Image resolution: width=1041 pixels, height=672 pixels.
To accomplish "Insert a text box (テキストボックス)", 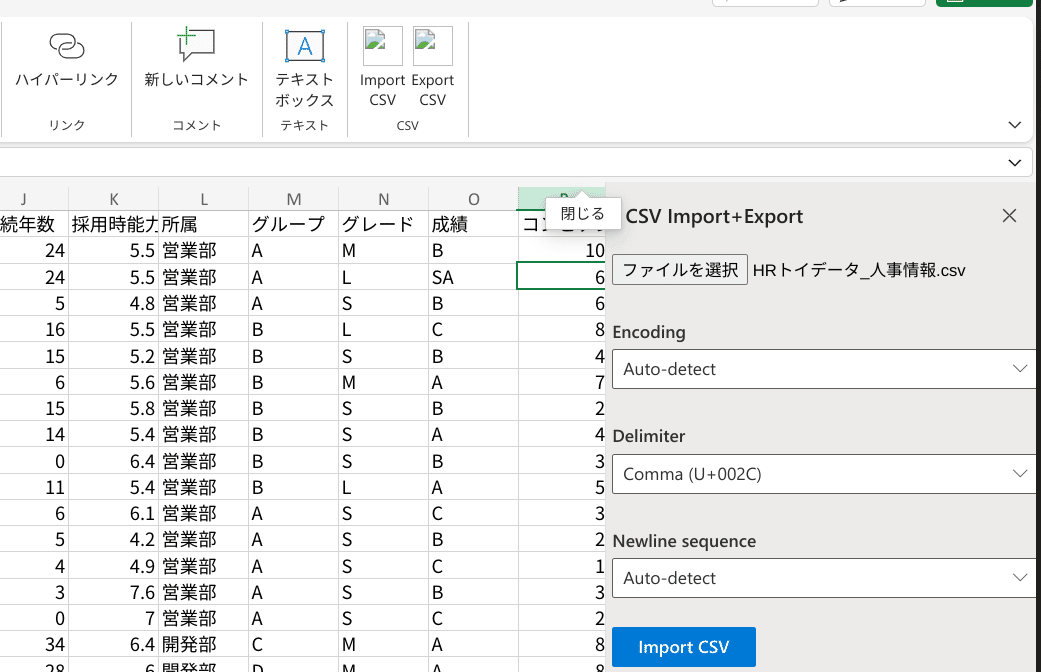I will pyautogui.click(x=304, y=60).
